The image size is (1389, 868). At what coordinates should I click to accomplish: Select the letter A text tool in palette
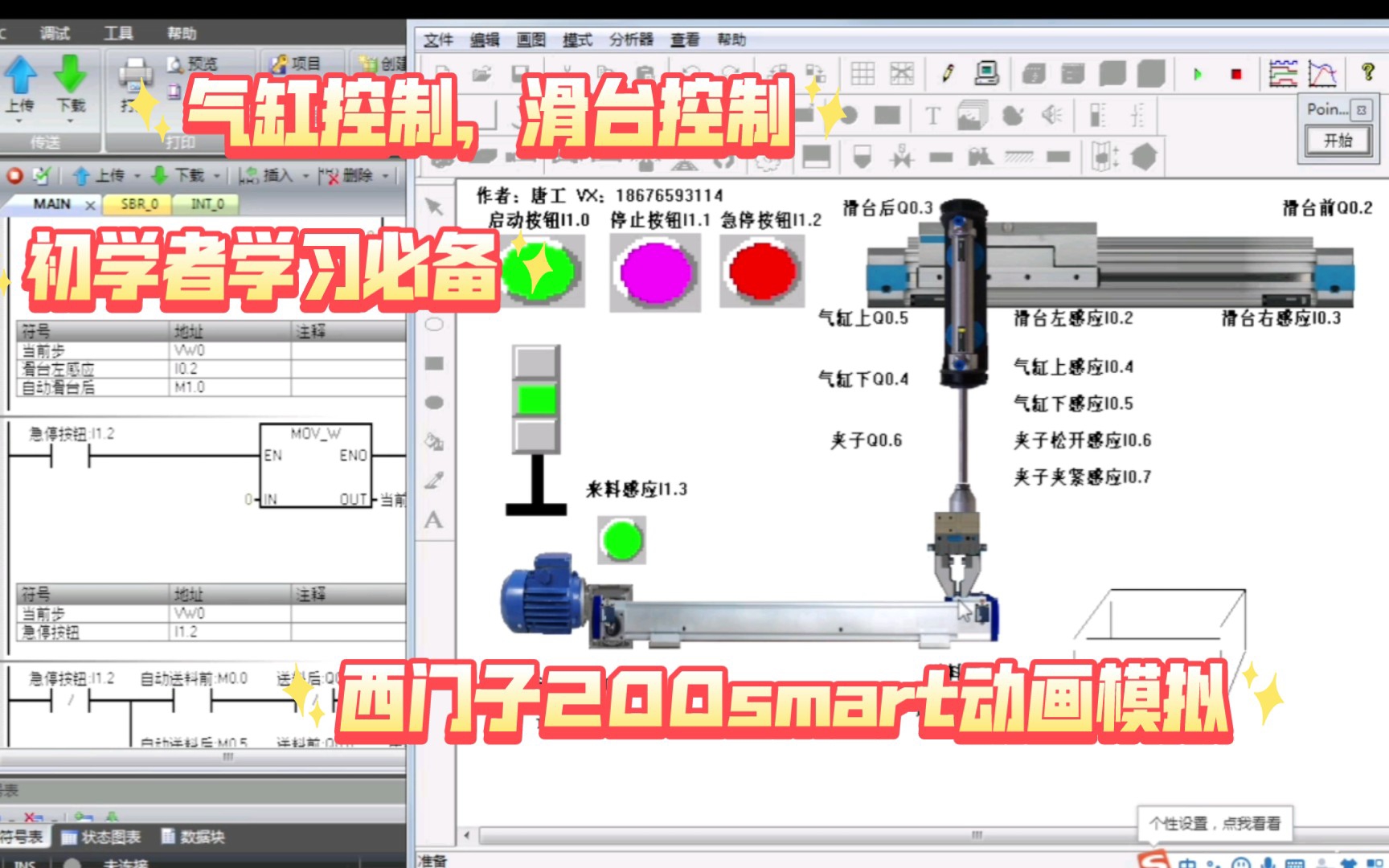point(434,520)
